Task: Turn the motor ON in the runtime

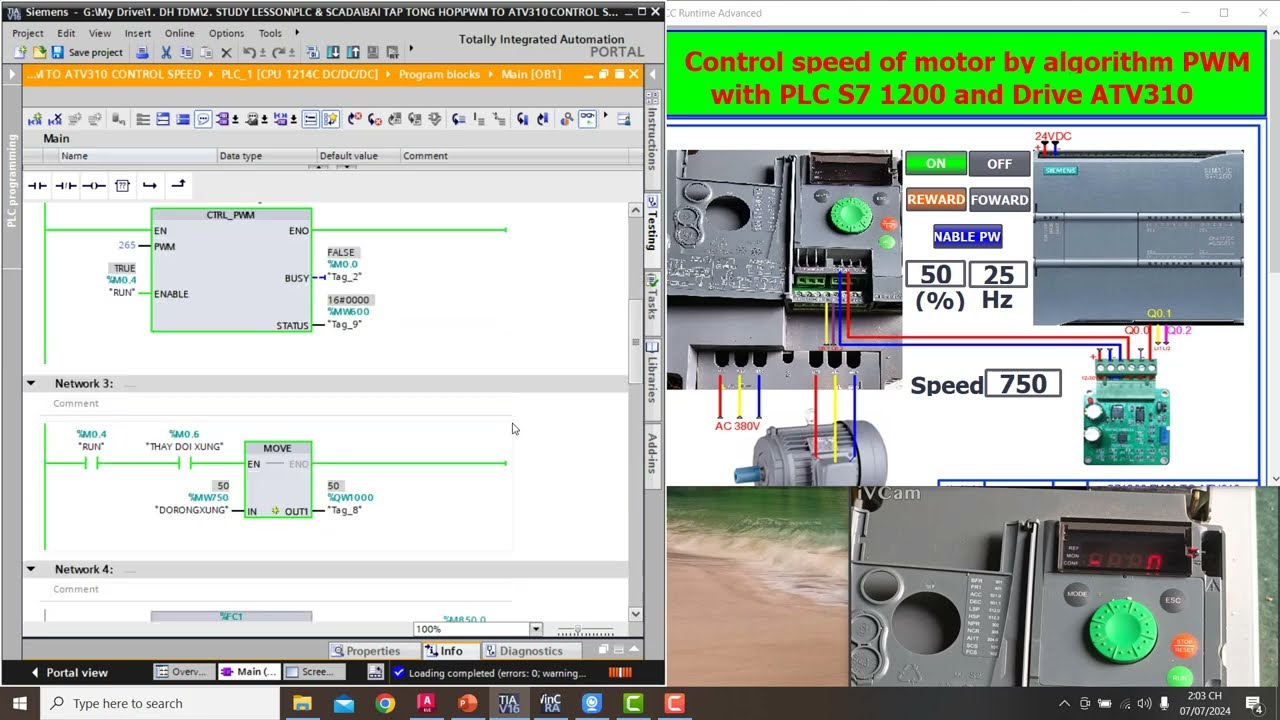Action: 935,163
